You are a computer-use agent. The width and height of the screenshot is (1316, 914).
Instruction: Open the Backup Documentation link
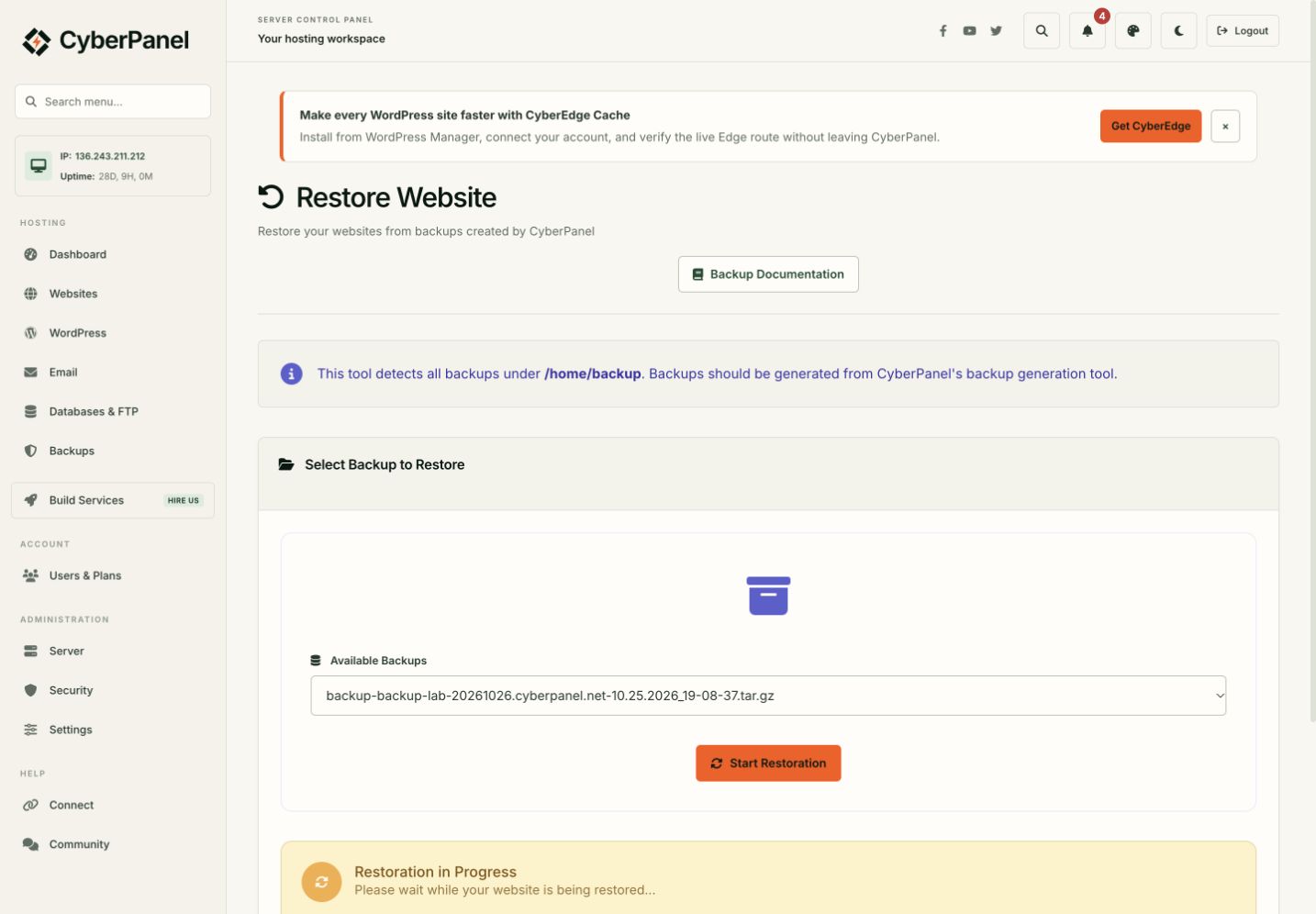pyautogui.click(x=768, y=274)
